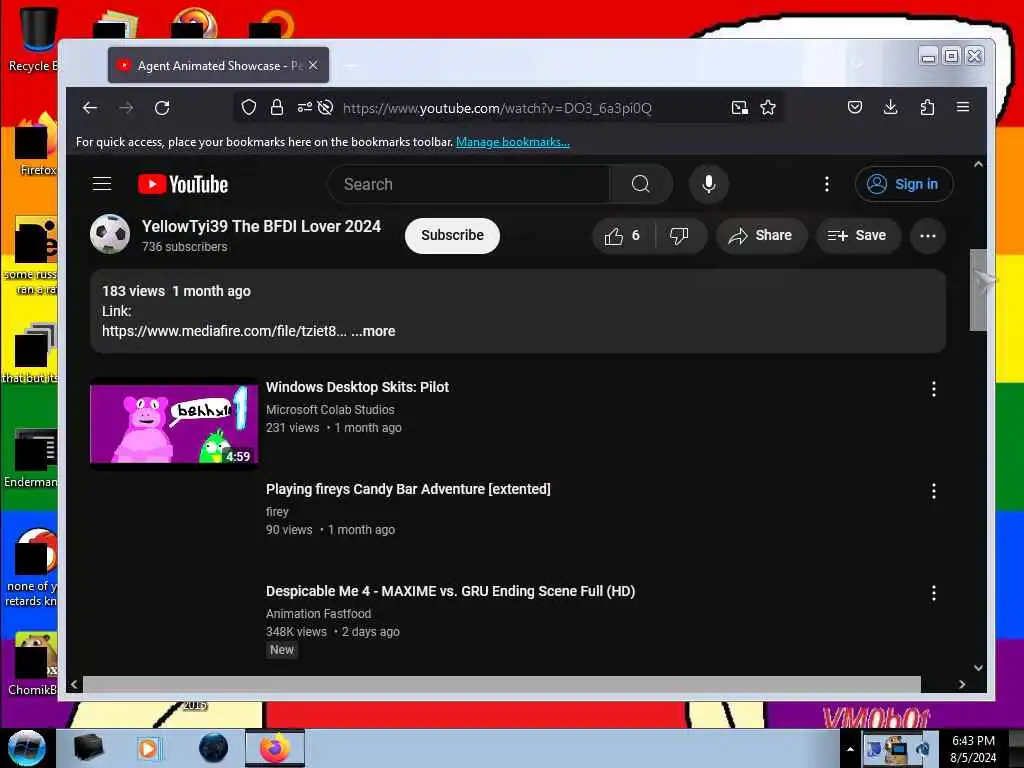Open YouTube settings three-dot menu
1024x768 pixels.
pyautogui.click(x=827, y=184)
